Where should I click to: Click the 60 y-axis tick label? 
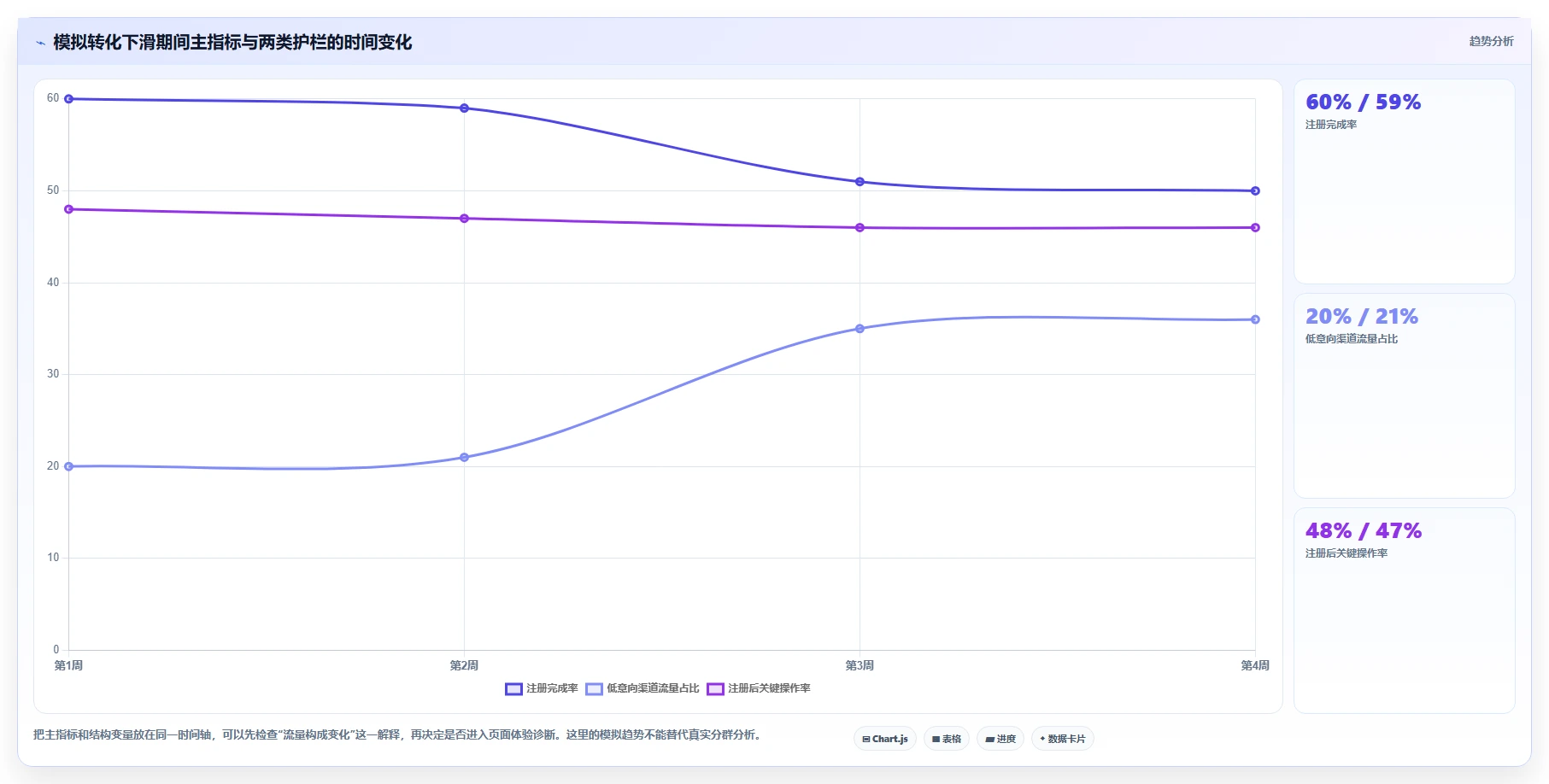[x=53, y=98]
